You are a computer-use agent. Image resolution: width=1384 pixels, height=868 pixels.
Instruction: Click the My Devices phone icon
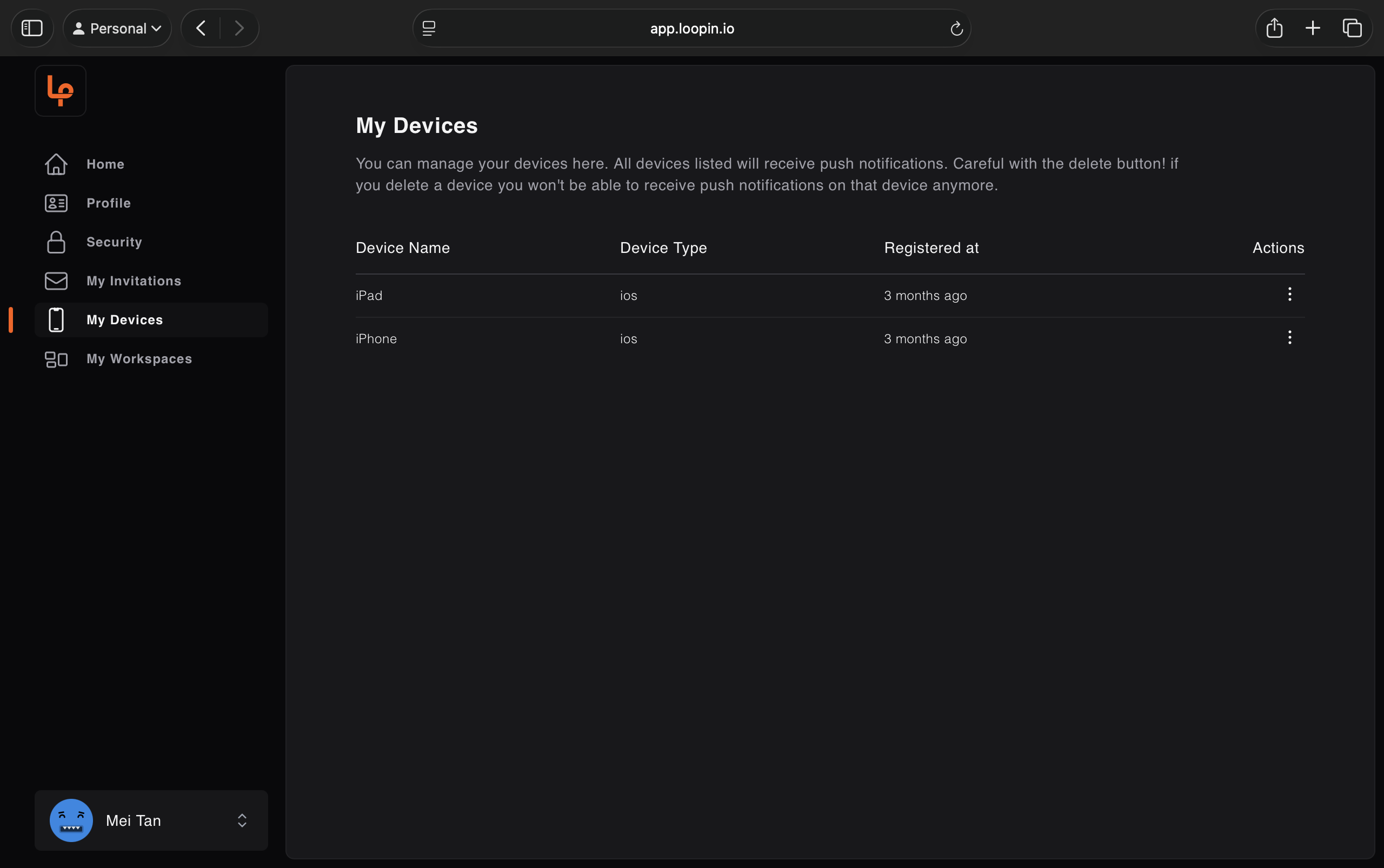[x=56, y=320]
